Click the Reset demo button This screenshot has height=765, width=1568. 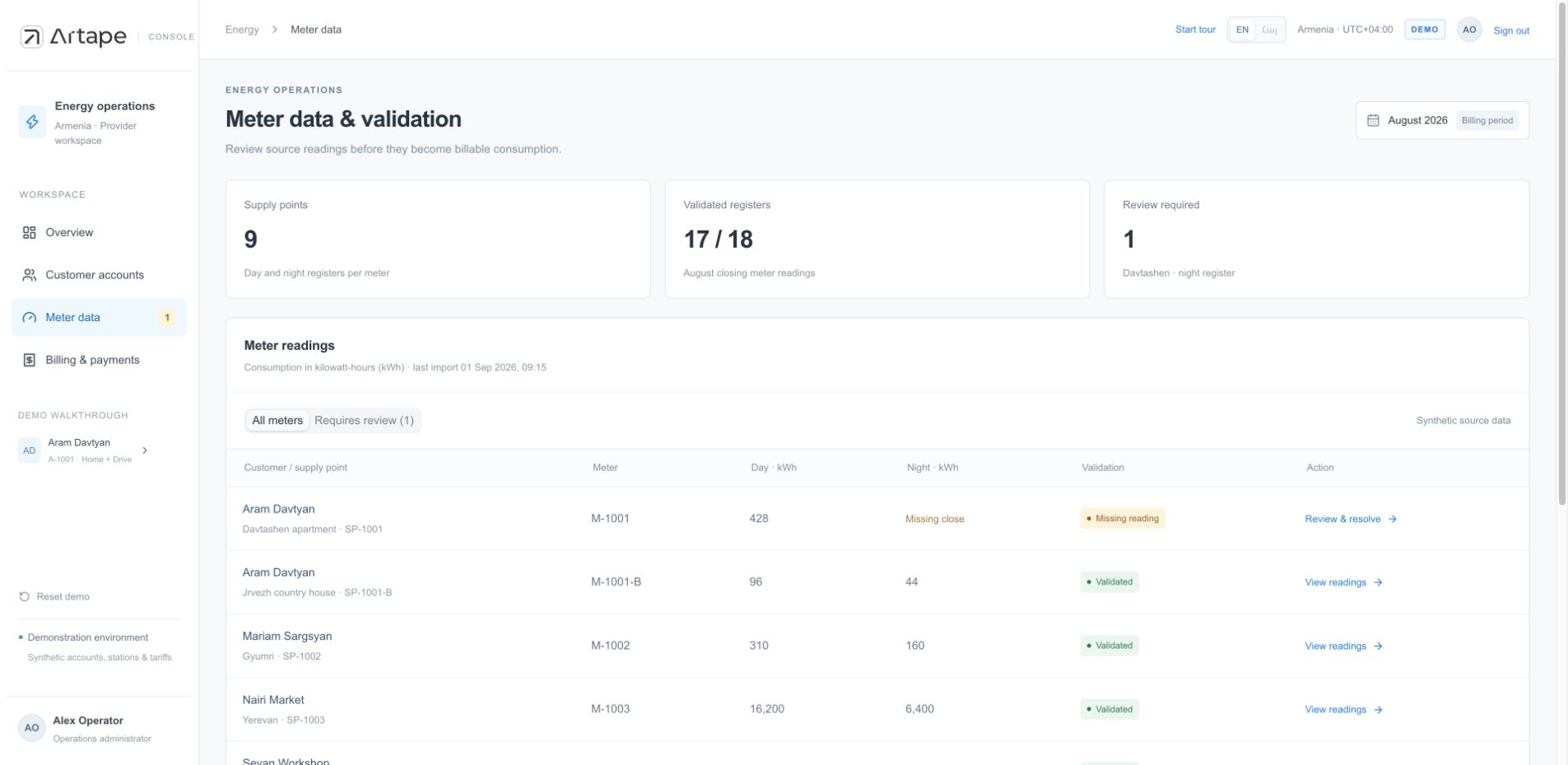pos(54,596)
